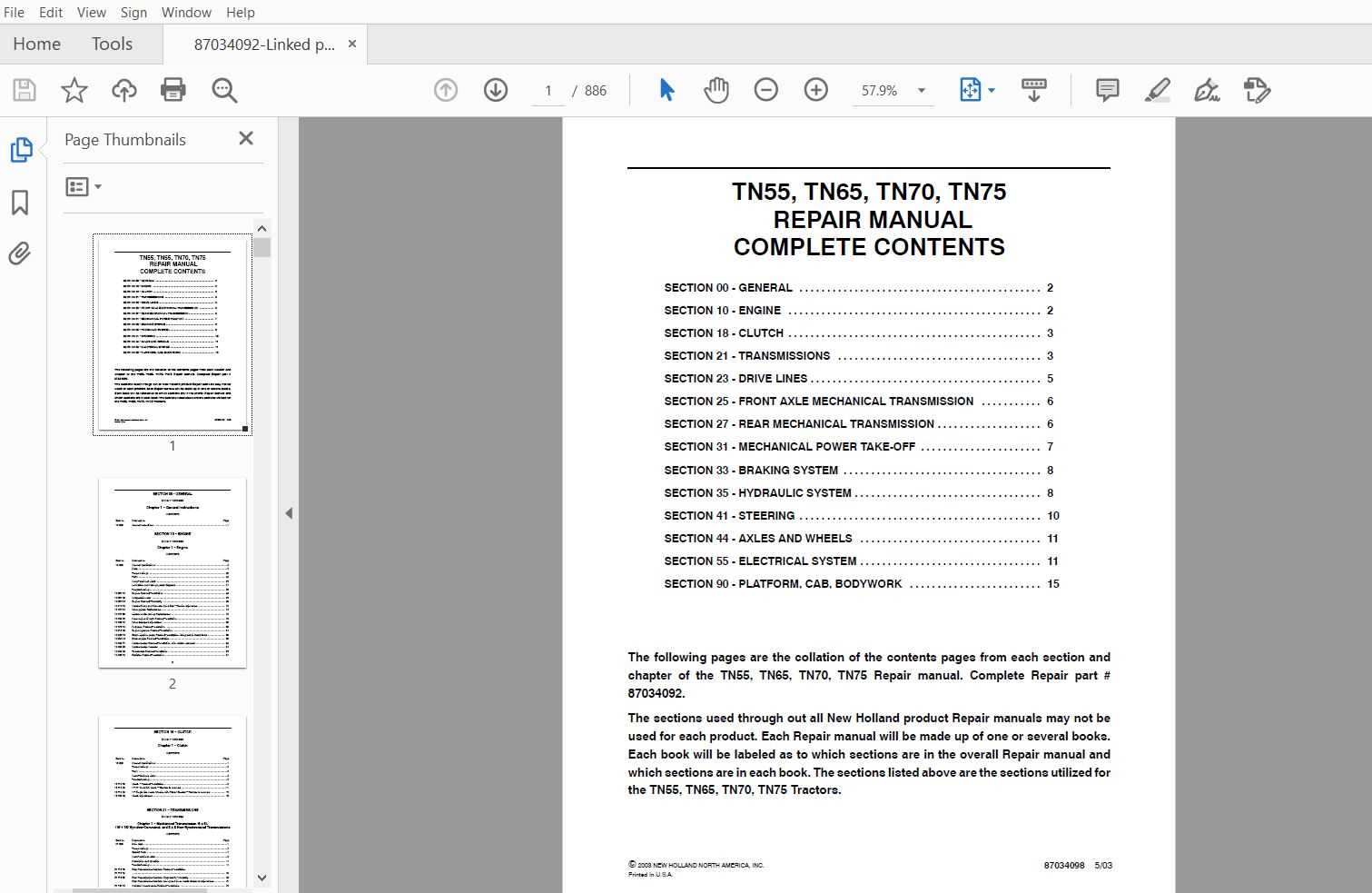Screen dimensions: 1372x893
Task: Click the Fit page icon
Action: click(970, 90)
